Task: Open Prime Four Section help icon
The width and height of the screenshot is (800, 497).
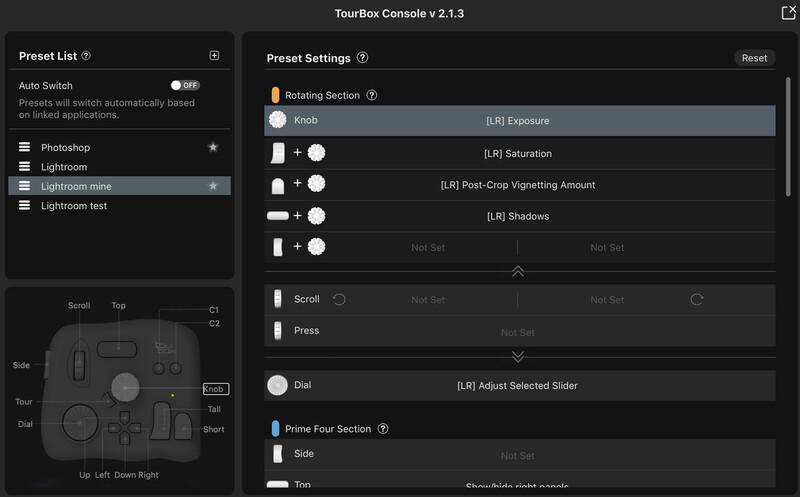Action: tap(383, 429)
